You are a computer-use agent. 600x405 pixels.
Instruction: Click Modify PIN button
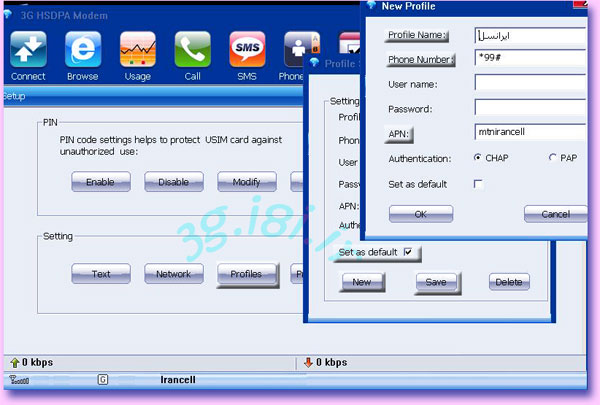click(x=247, y=182)
